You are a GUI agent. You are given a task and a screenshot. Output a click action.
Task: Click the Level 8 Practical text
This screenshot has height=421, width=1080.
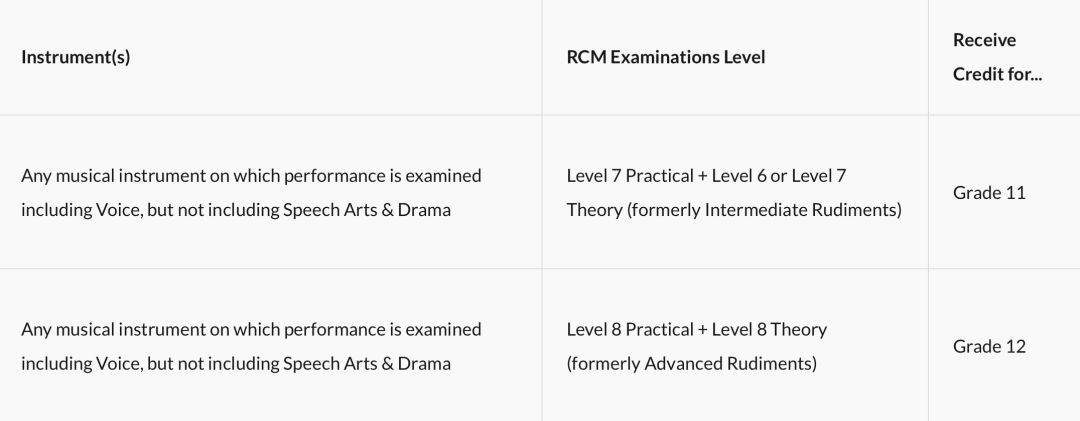coord(630,329)
